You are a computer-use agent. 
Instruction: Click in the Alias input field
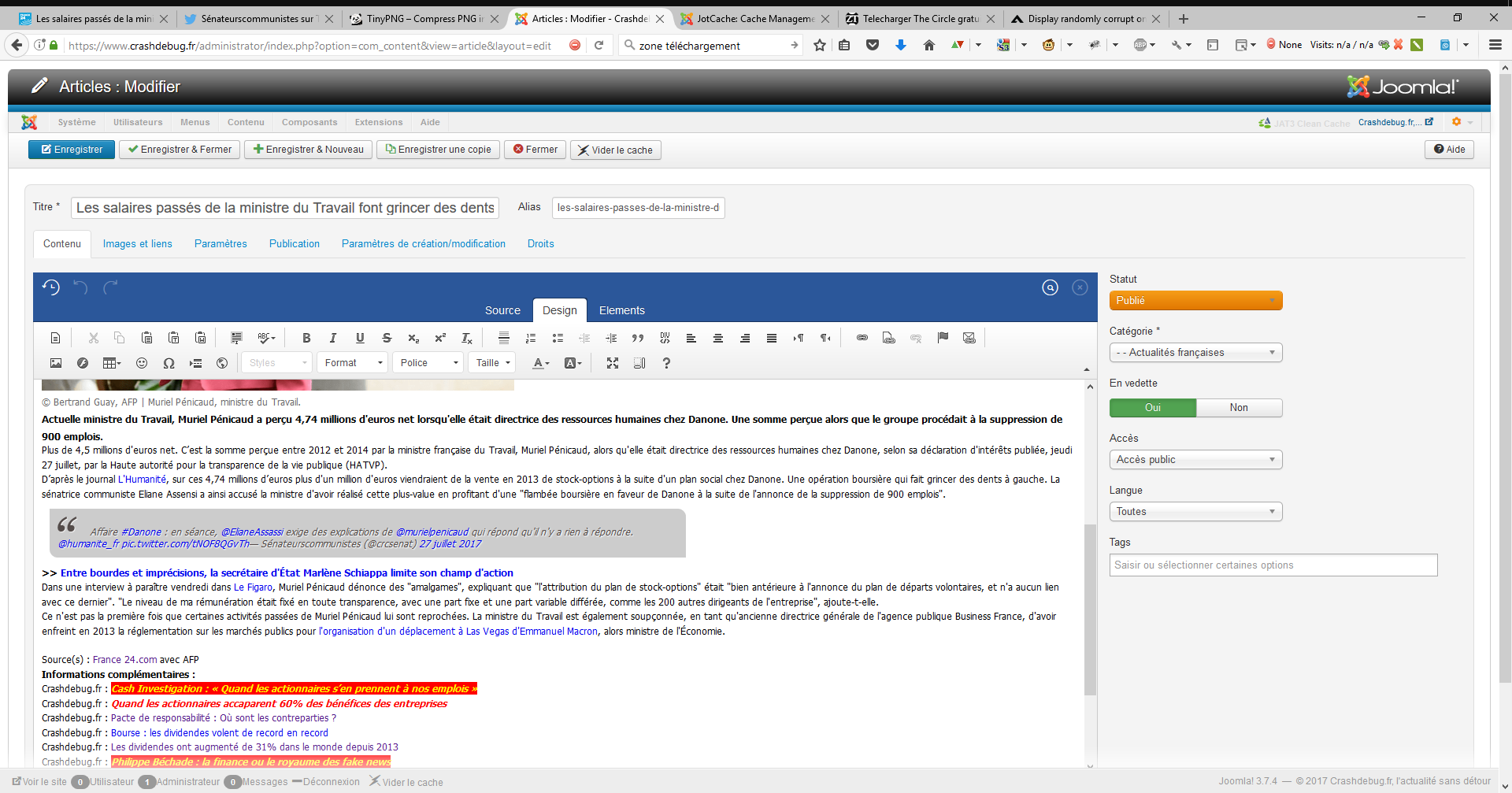coord(639,208)
